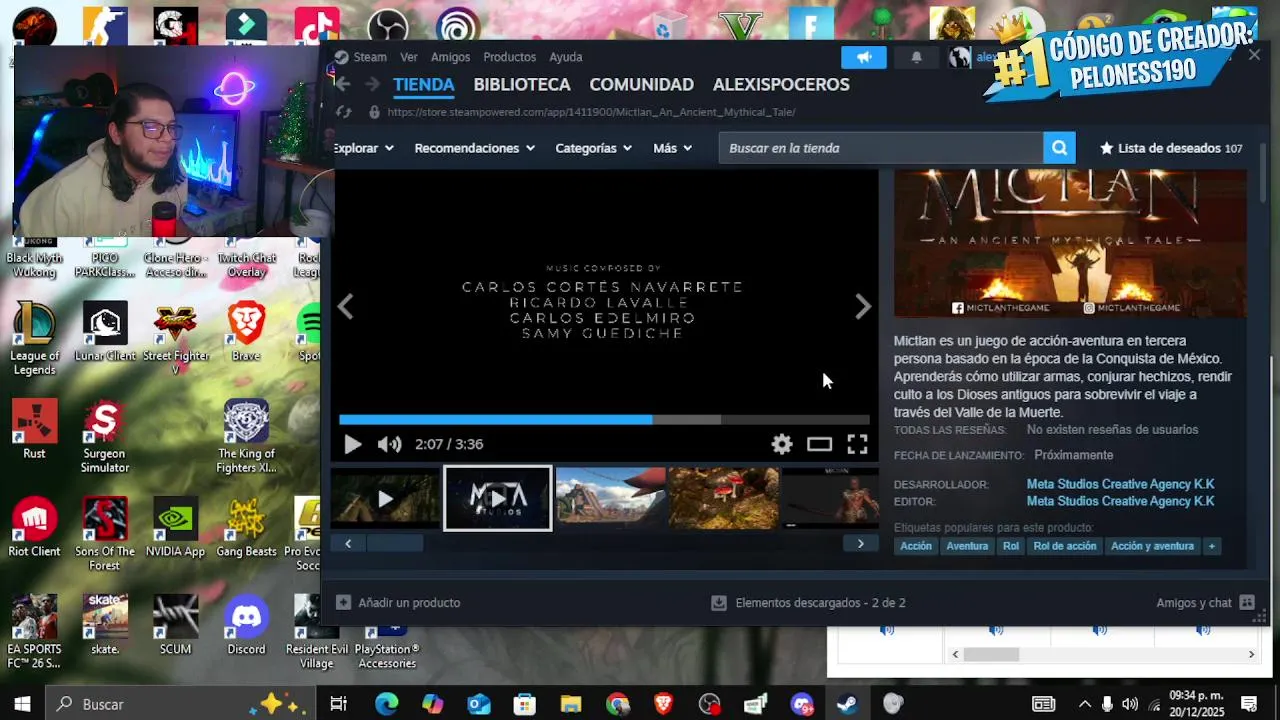
Task: Open Brave desktop shortcut
Action: pyautogui.click(x=246, y=332)
